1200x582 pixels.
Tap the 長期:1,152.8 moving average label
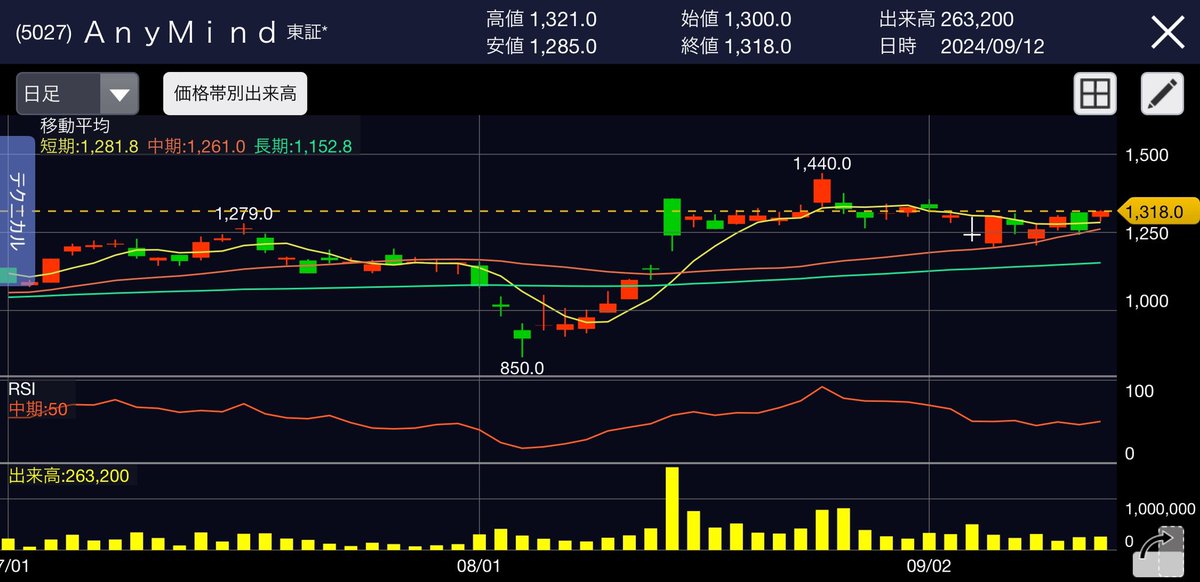pyautogui.click(x=302, y=146)
